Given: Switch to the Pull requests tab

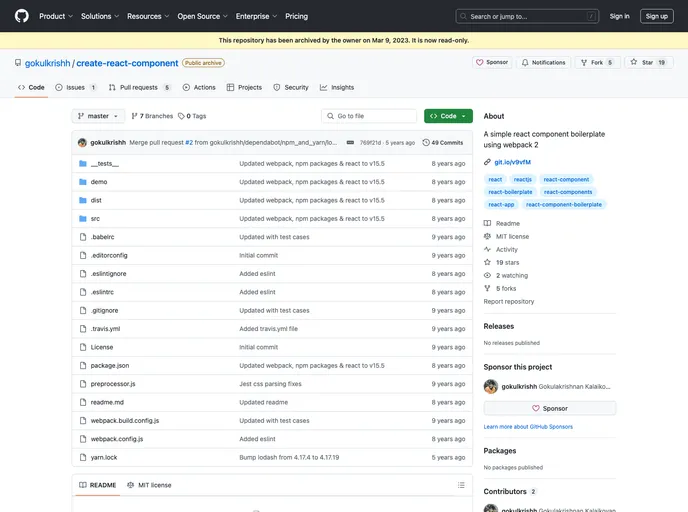Looking at the screenshot, I should (x=140, y=87).
